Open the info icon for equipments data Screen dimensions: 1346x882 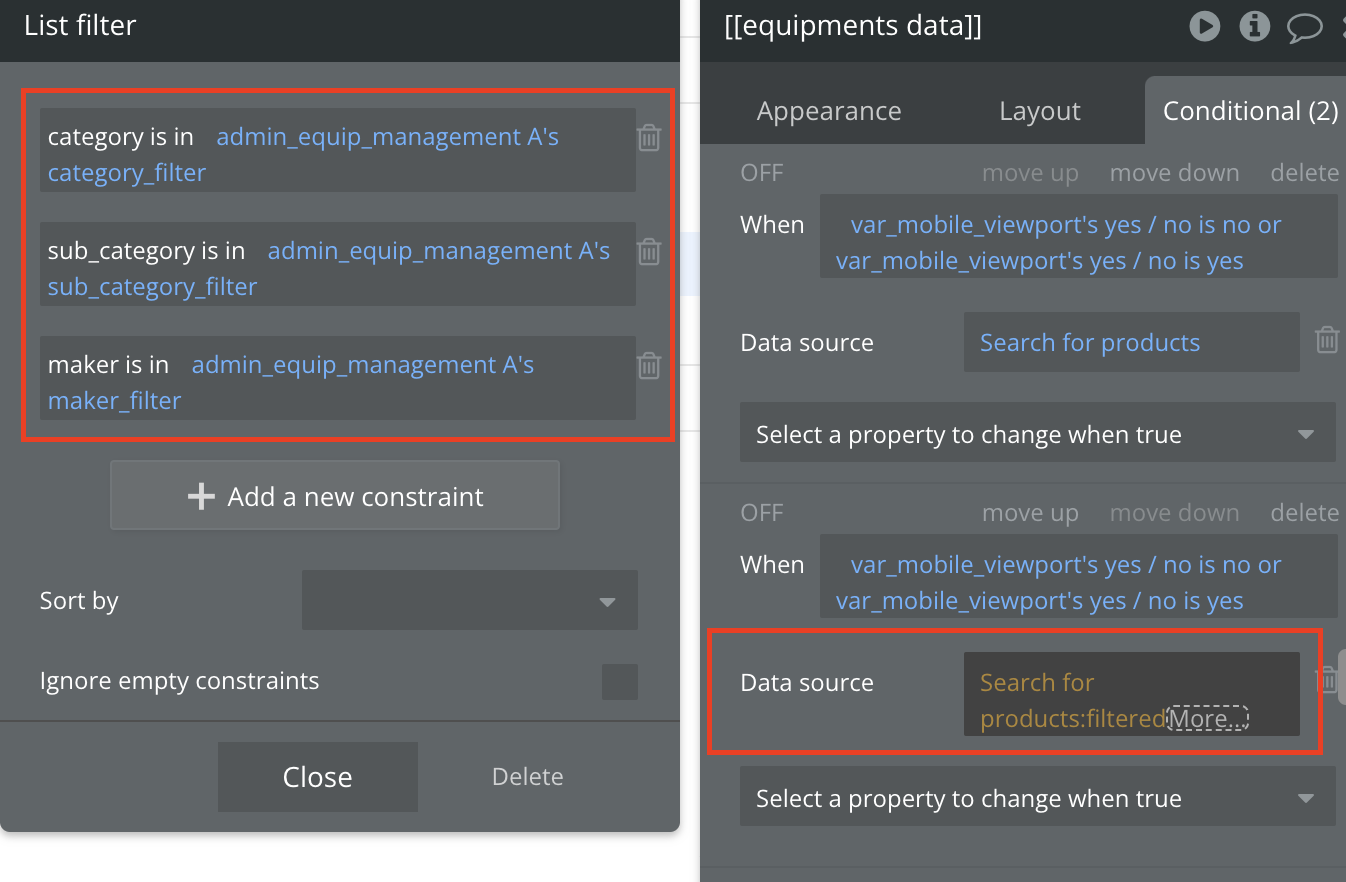coord(1255,26)
